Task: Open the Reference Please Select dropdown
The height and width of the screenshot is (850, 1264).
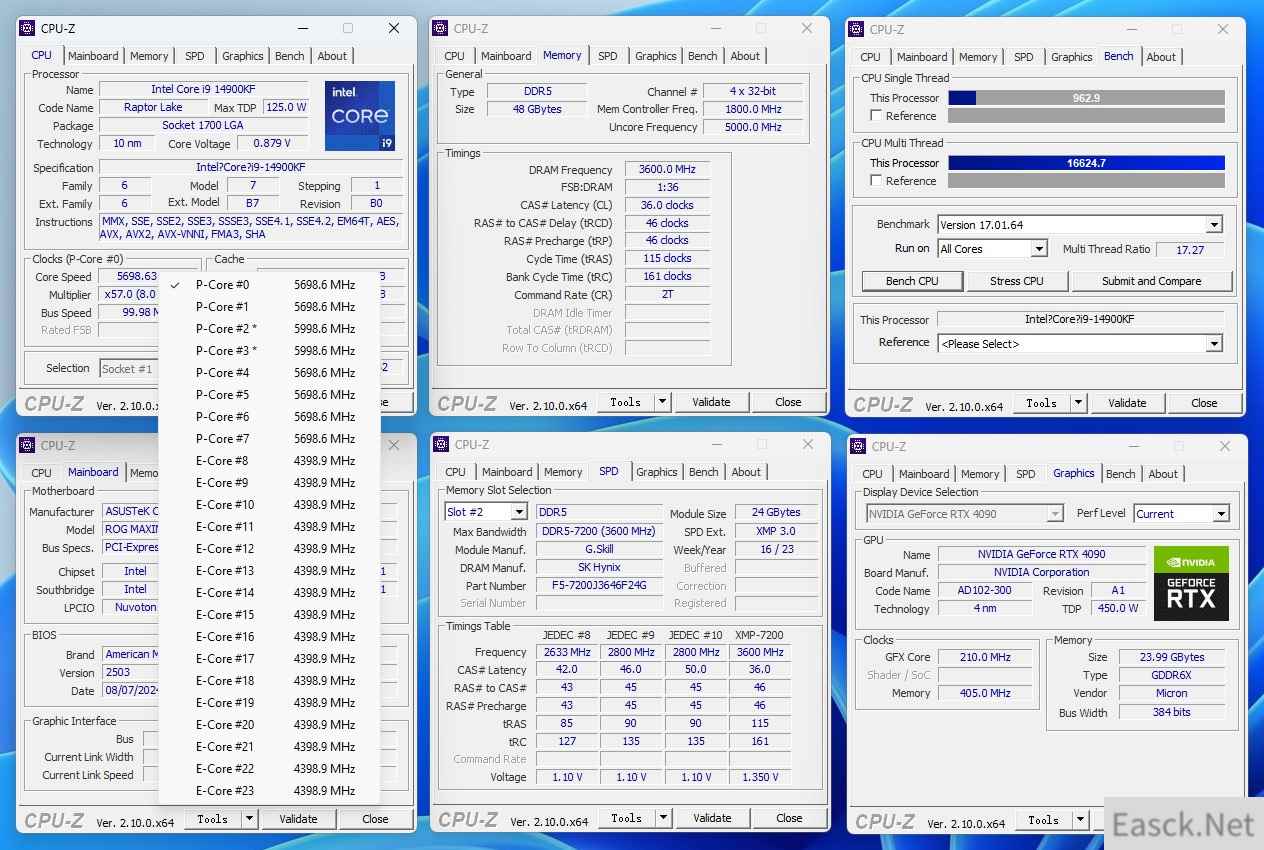Action: tap(1214, 344)
